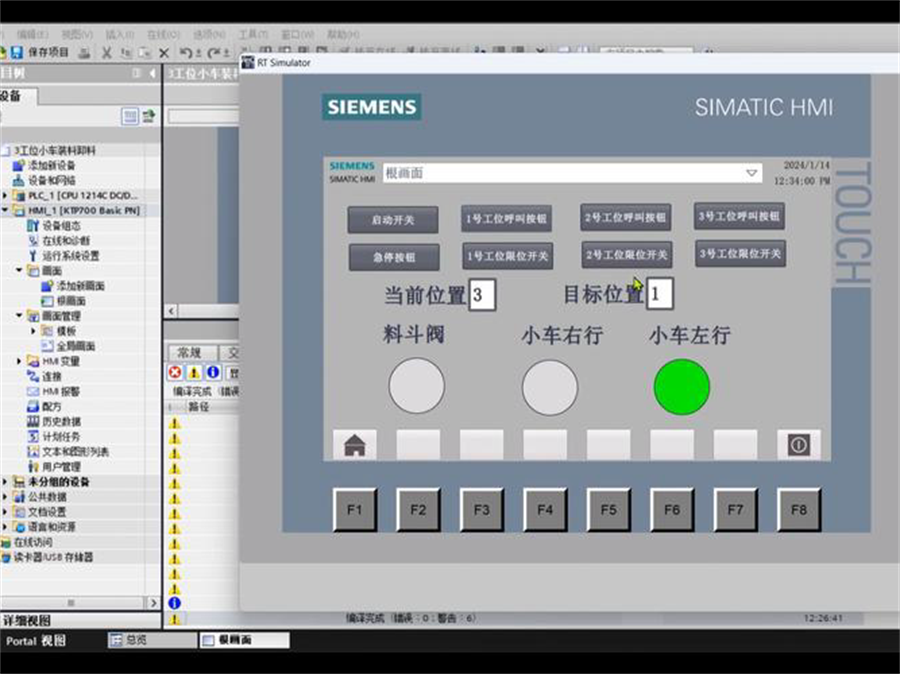Image resolution: width=900 pixels, height=674 pixels.
Task: Click the 目标位置 value field
Action: [x=660, y=294]
